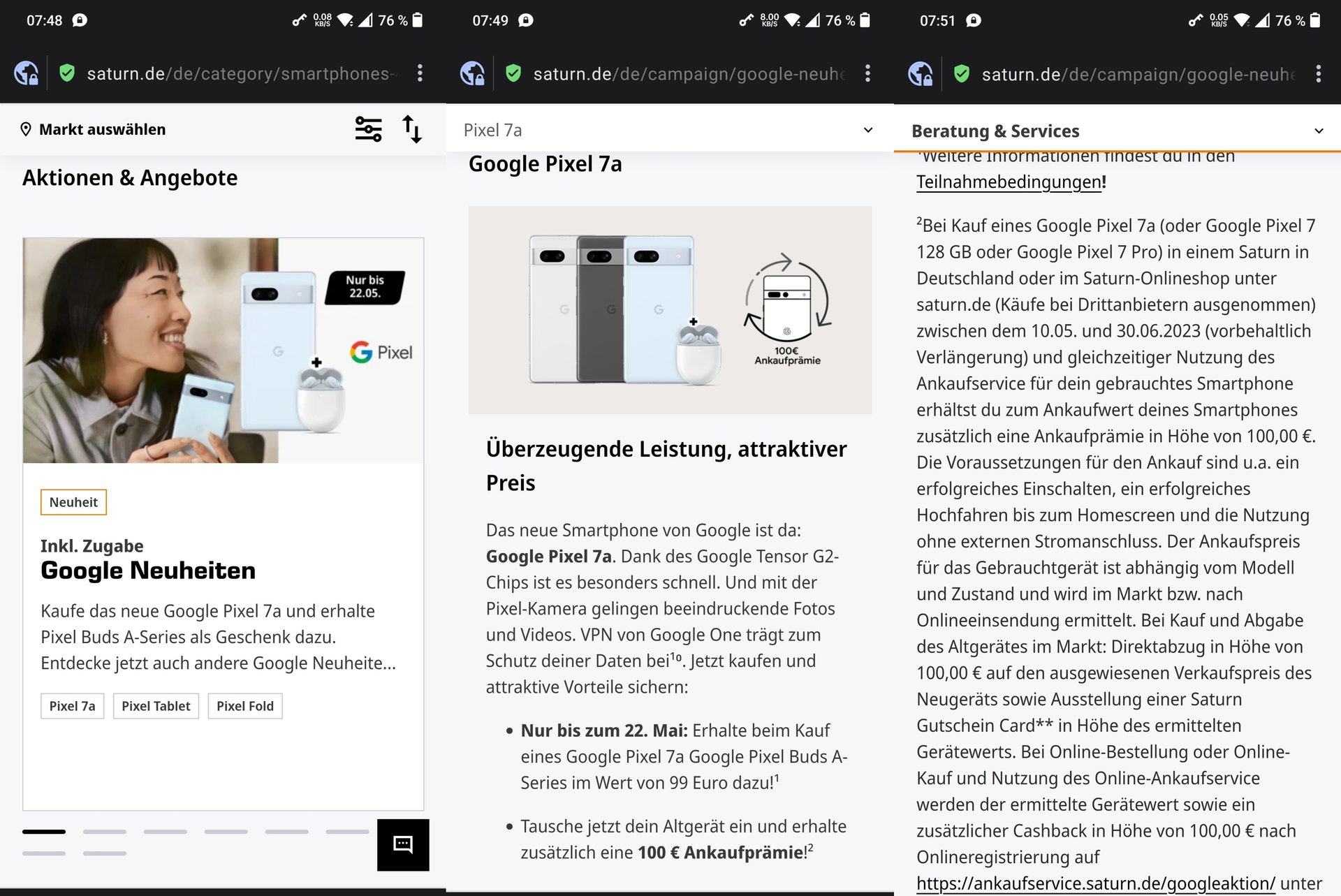
Task: Click green shield security icon in left browser
Action: click(67, 73)
